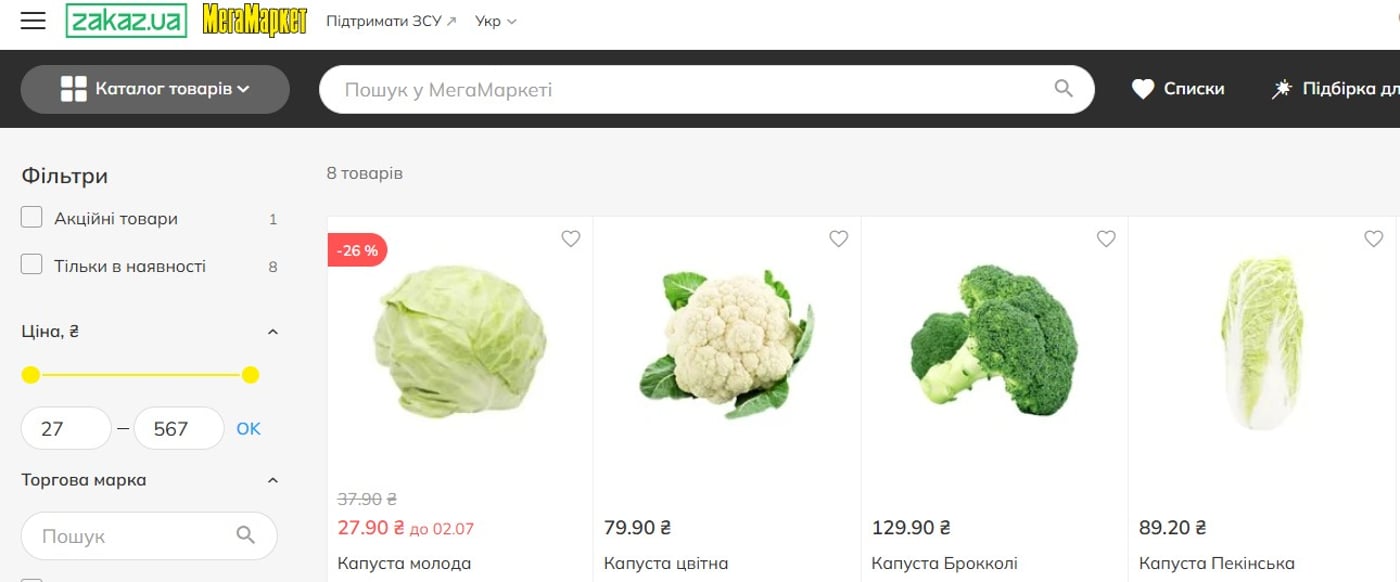Open the Списки menu item
Viewport: 1400px width, 582px height.
click(x=1178, y=89)
